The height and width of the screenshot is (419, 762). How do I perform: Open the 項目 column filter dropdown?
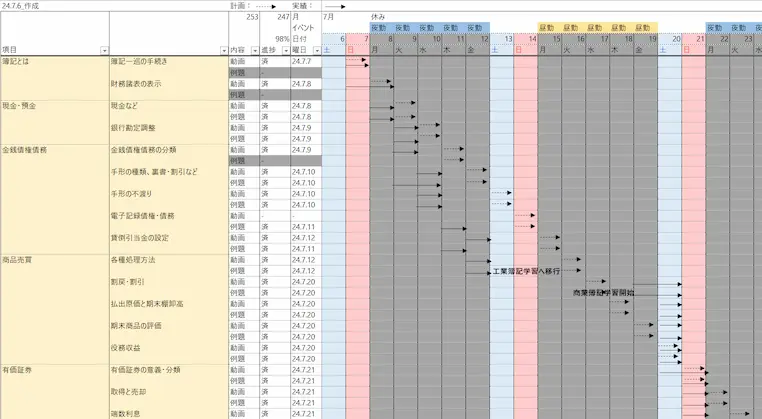tap(103, 50)
